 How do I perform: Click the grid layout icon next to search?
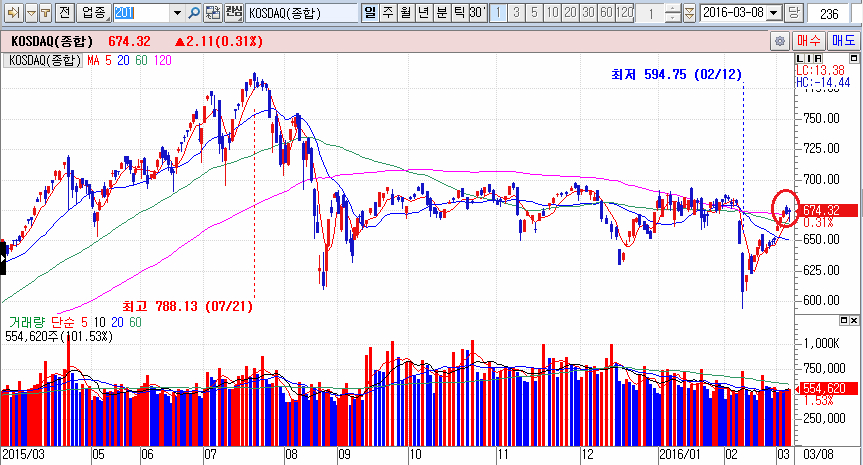[x=213, y=13]
